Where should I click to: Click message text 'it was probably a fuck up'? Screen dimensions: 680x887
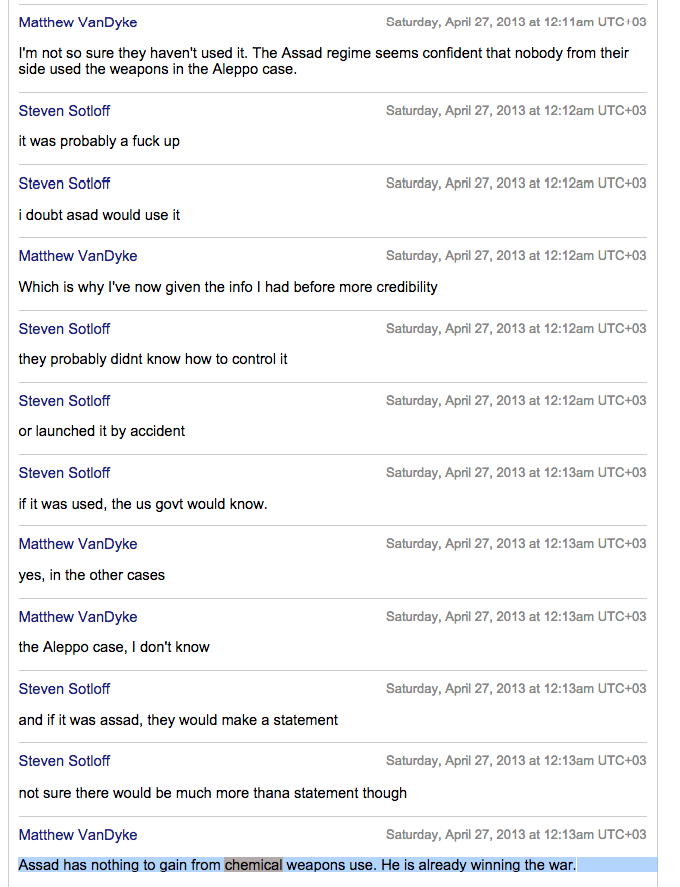99,141
